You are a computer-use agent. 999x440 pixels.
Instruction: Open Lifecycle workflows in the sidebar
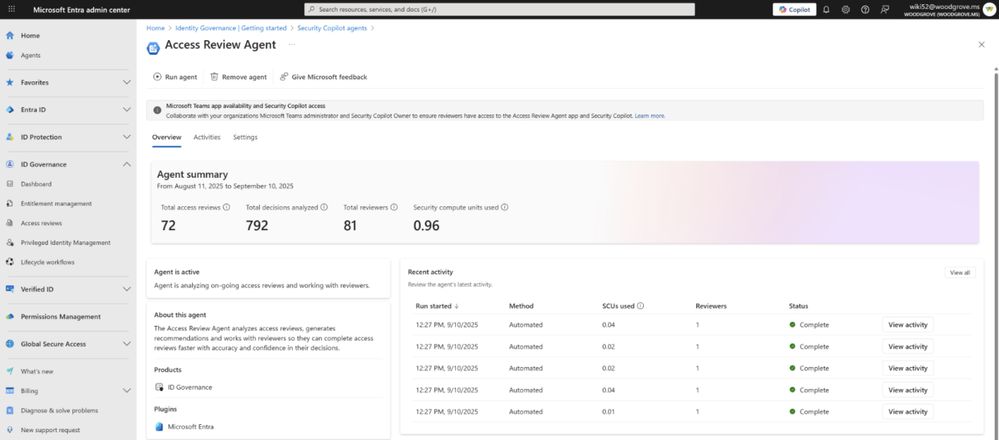[48, 262]
